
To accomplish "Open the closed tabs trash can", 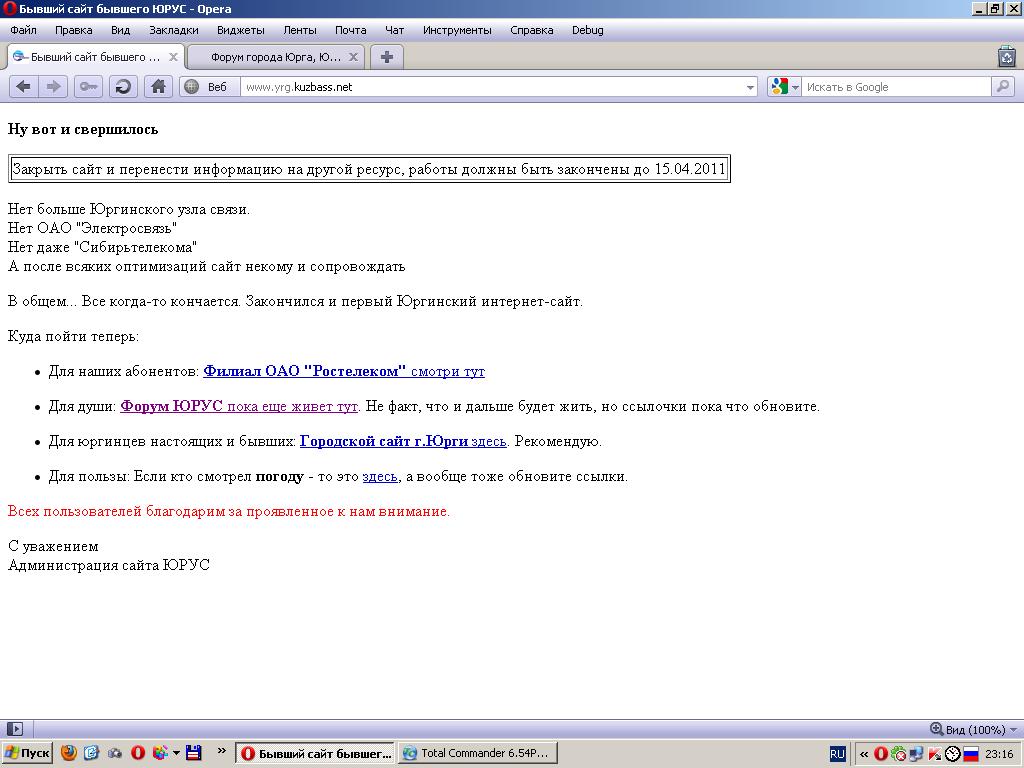I will coord(1006,57).
